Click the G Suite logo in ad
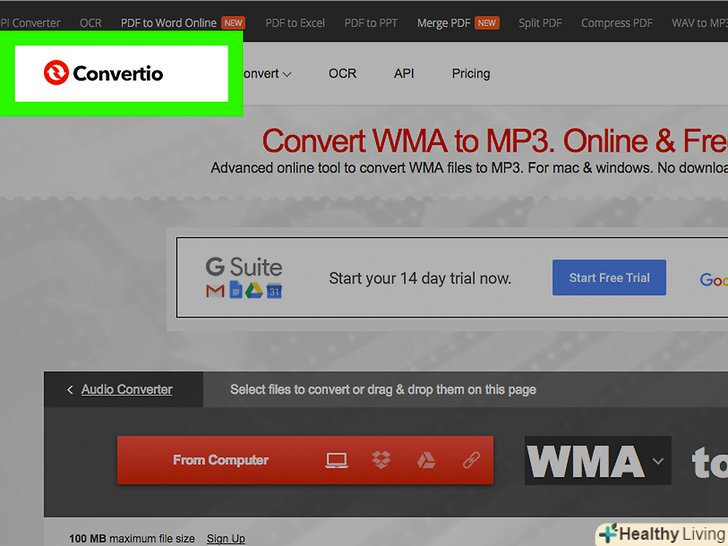The image size is (728, 546). click(x=244, y=267)
